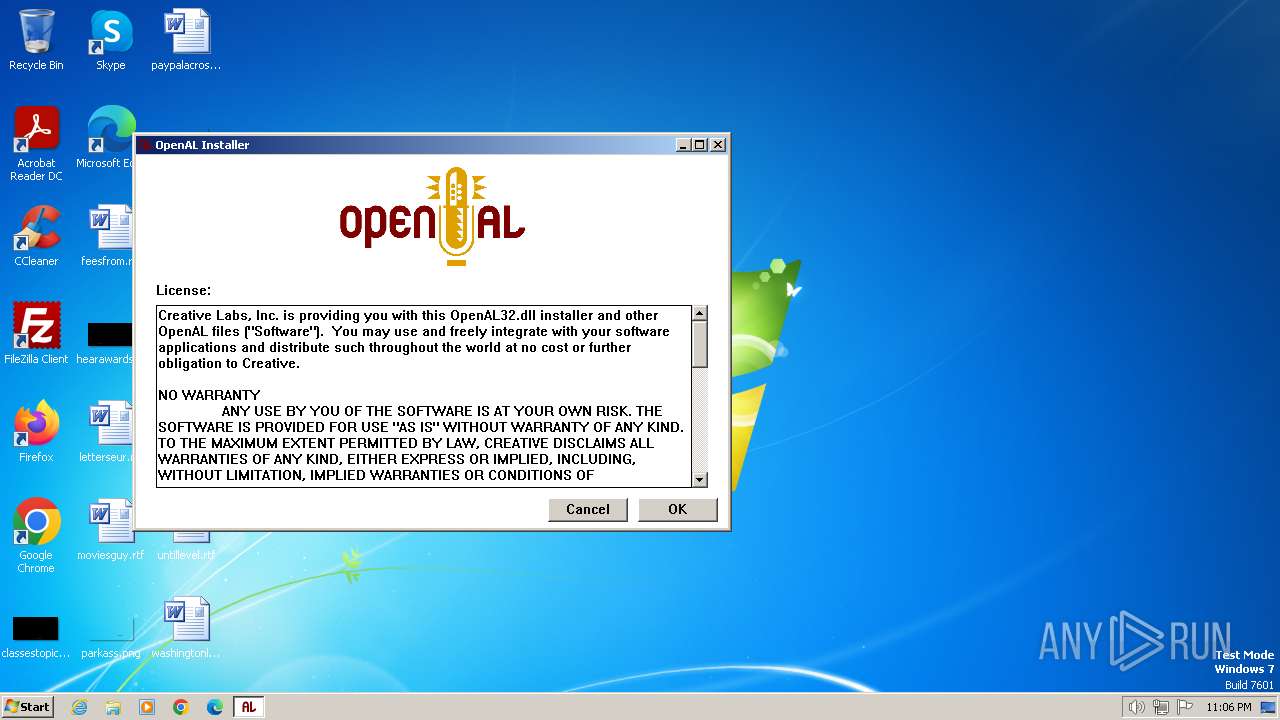Image resolution: width=1280 pixels, height=720 pixels.
Task: Select the FileZilla Client icon
Action: tap(36, 334)
